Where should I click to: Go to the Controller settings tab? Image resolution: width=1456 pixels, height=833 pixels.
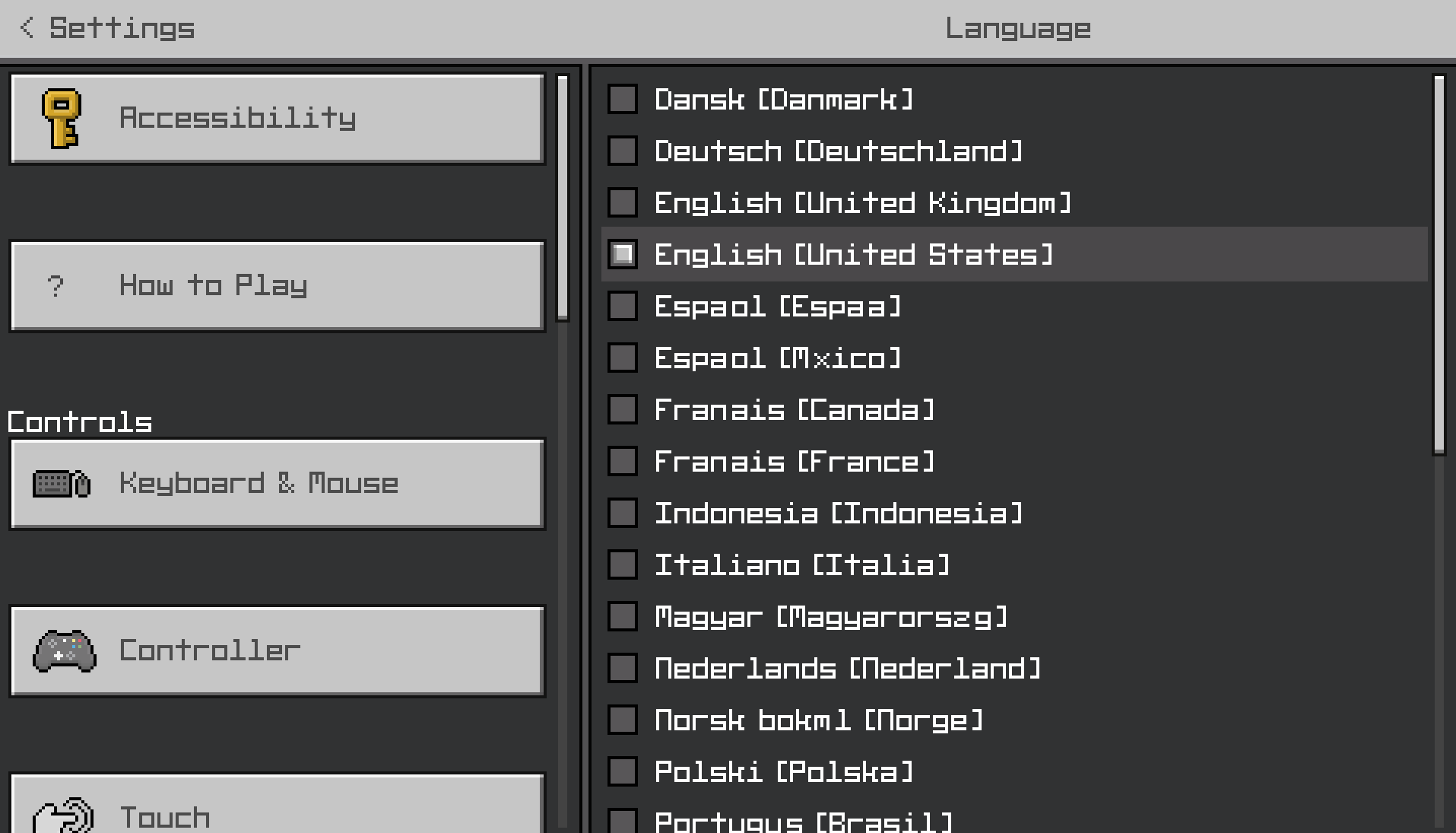[x=278, y=651]
